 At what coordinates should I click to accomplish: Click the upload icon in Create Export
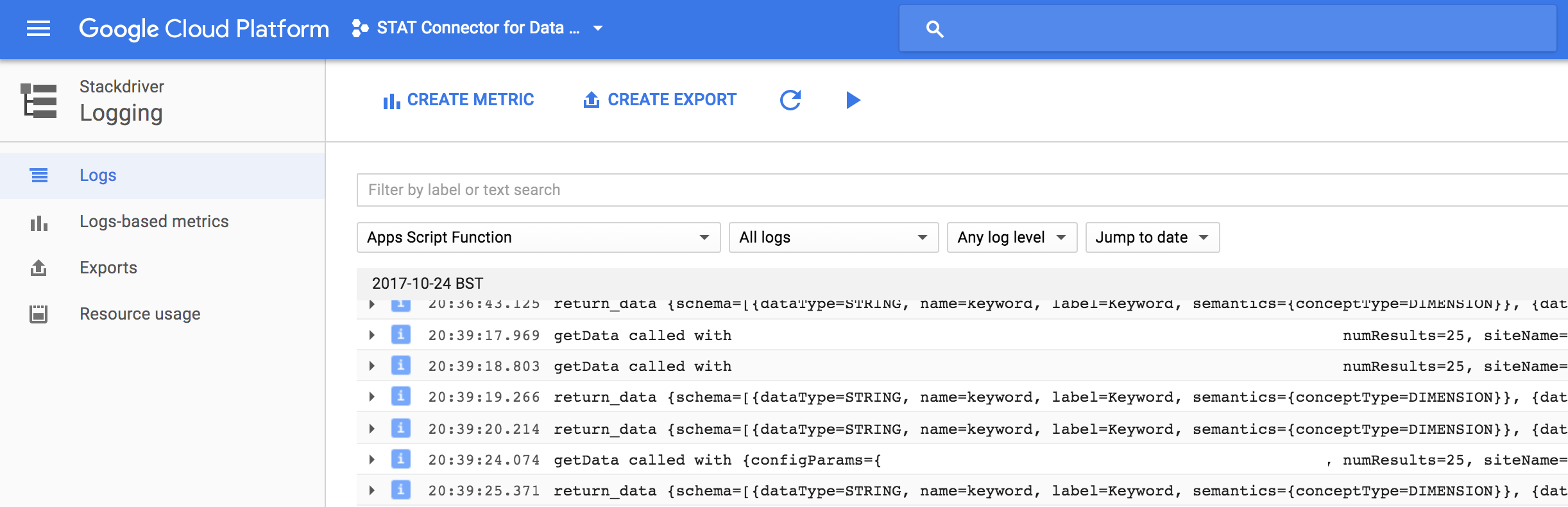point(592,99)
